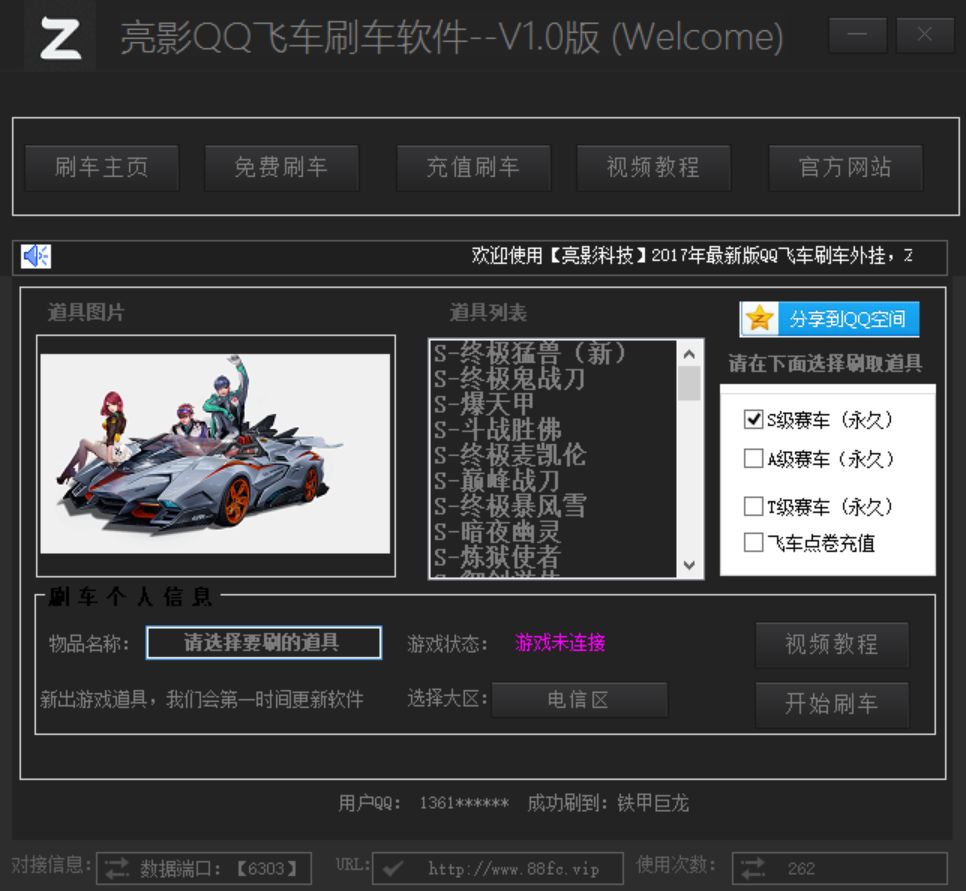Viewport: 966px width, 891px height.
Task: Go to 充值刷车 tab
Action: click(x=473, y=167)
